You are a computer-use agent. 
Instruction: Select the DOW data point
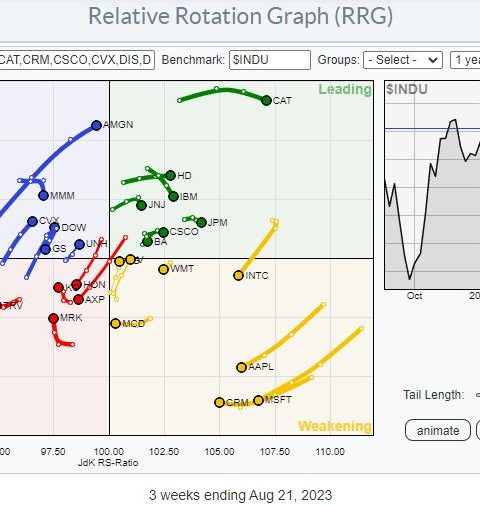click(x=54, y=228)
